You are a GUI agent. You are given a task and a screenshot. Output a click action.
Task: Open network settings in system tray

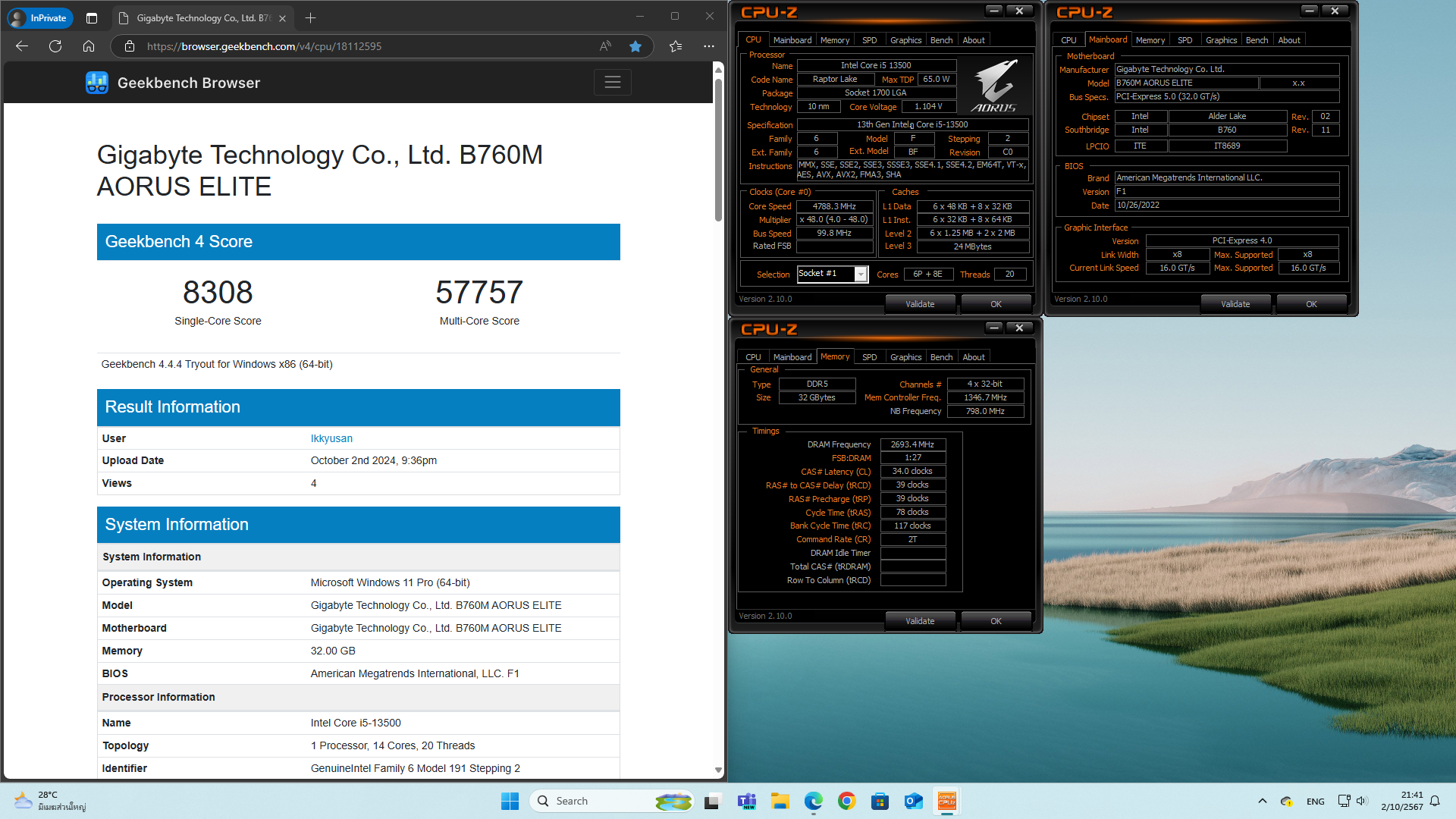pyautogui.click(x=1344, y=801)
